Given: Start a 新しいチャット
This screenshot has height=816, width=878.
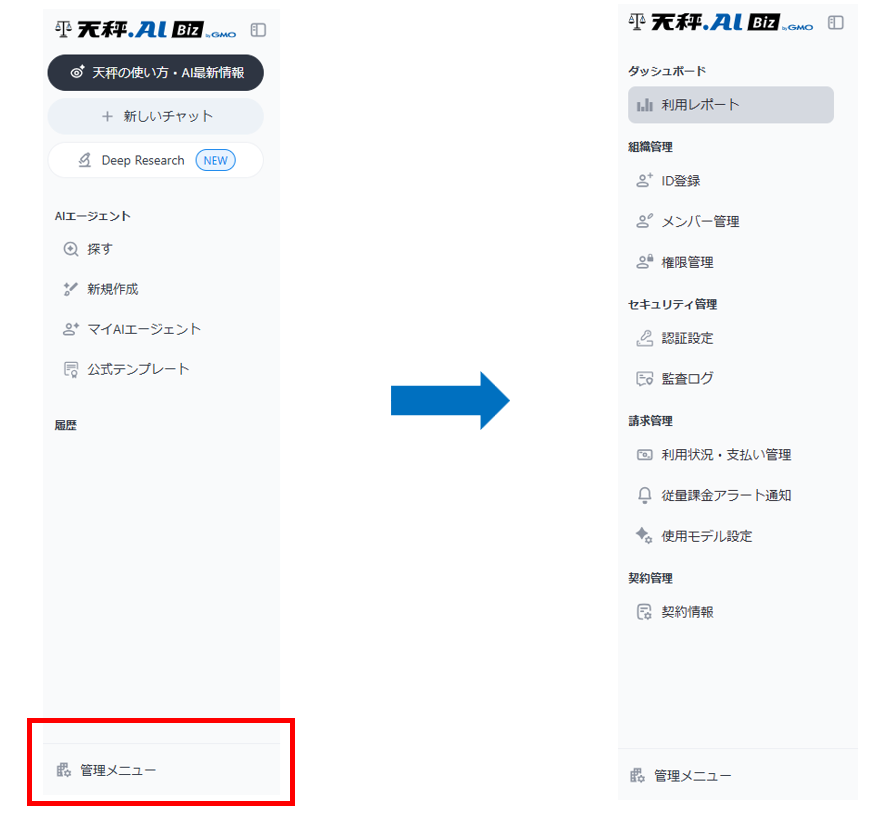Looking at the screenshot, I should point(156,116).
